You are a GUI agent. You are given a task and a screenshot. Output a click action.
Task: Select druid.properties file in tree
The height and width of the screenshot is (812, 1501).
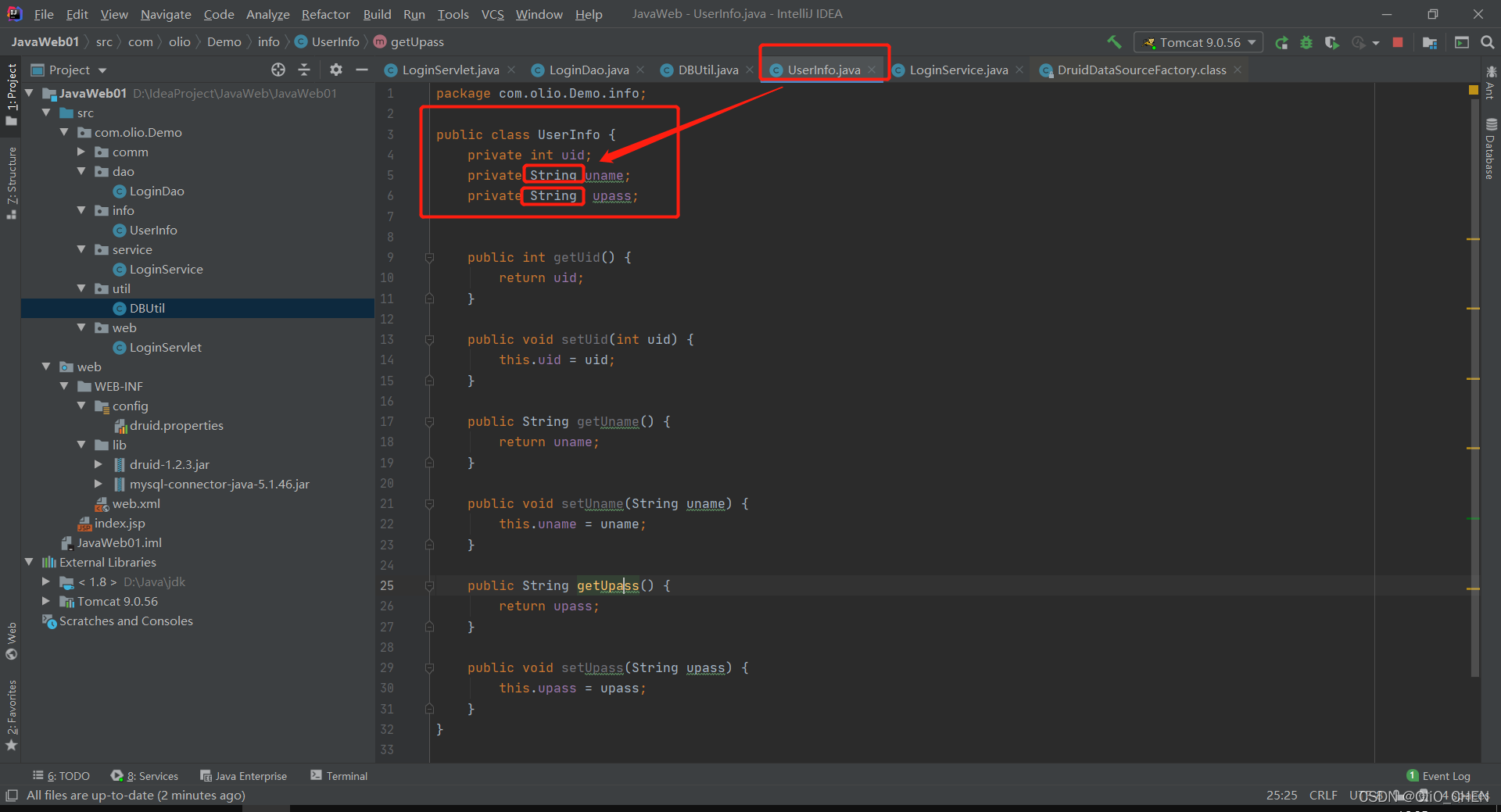(176, 425)
